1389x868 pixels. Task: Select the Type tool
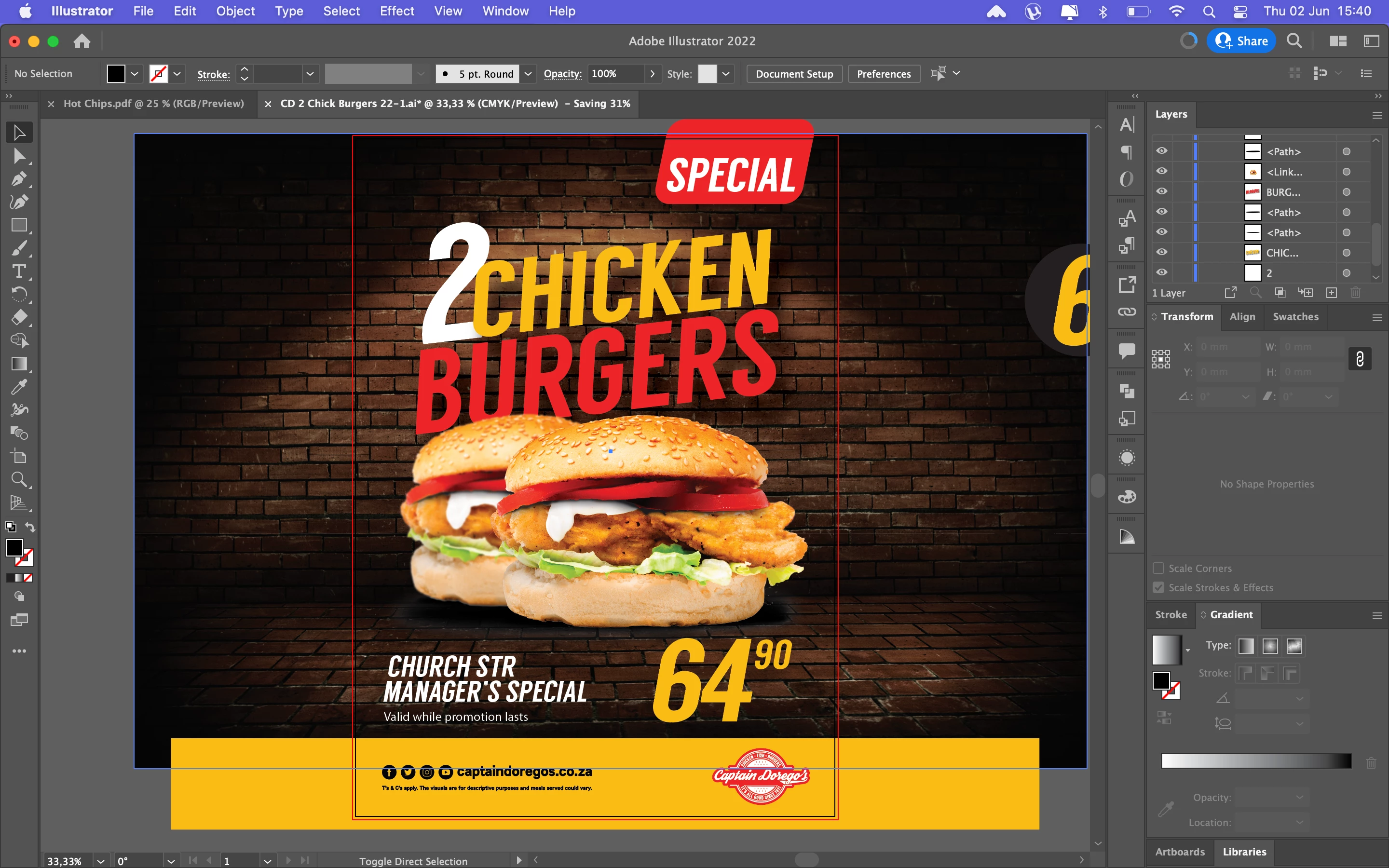coord(19,271)
